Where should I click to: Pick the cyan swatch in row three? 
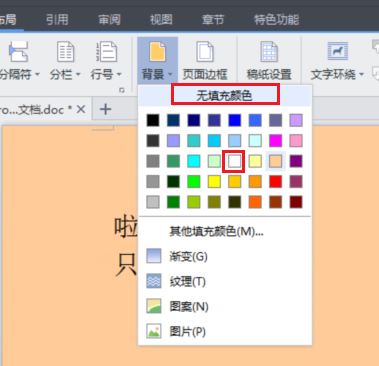pos(194,161)
